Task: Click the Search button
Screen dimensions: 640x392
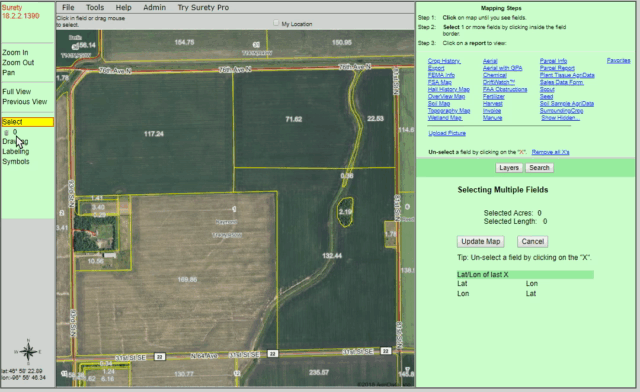Action: 539,168
